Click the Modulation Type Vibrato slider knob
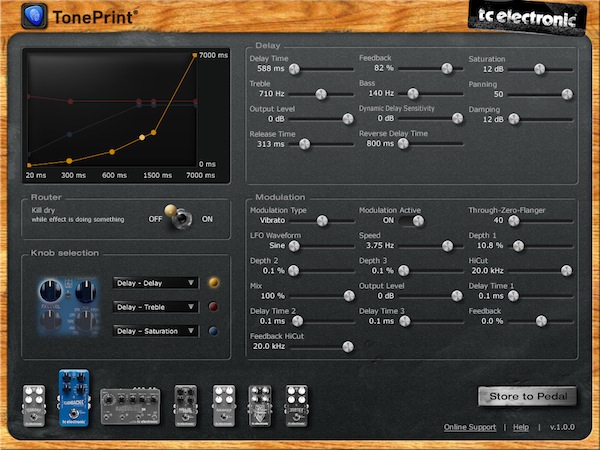600x450 pixels. (322, 221)
